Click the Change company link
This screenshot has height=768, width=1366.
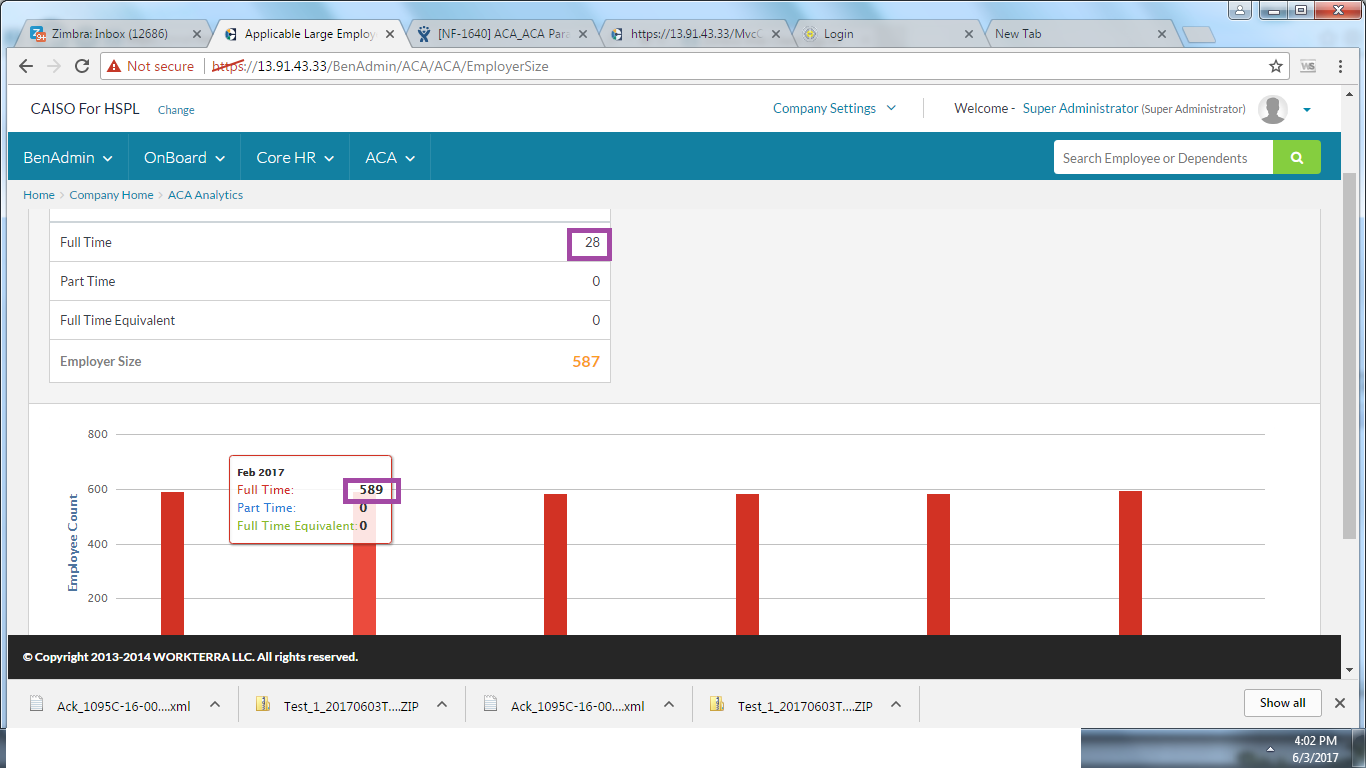176,110
